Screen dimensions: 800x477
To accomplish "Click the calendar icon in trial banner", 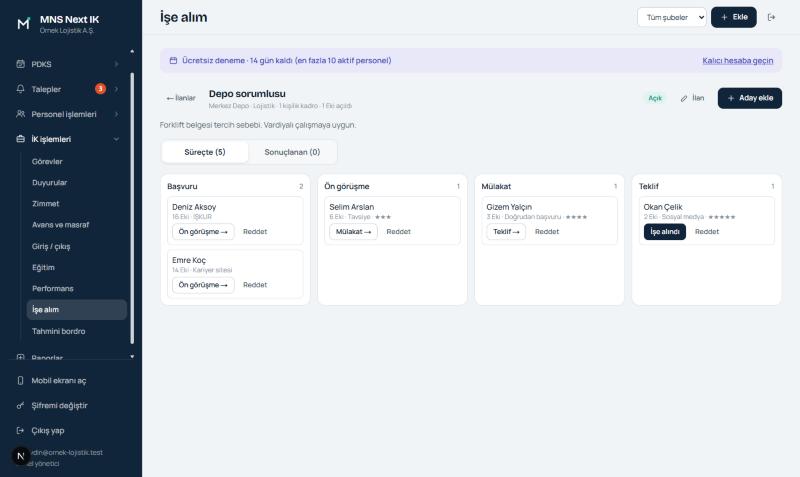I will (x=173, y=60).
